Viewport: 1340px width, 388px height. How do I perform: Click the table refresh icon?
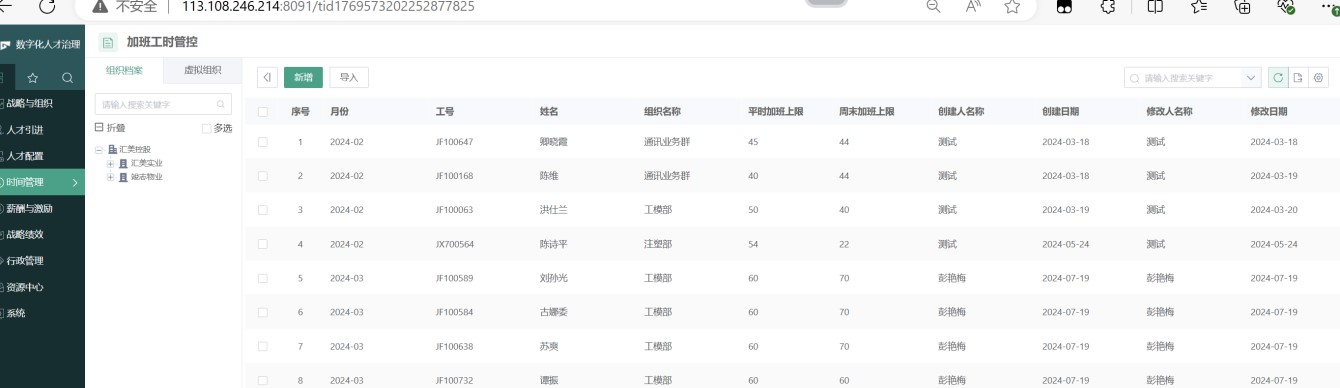coord(1278,77)
